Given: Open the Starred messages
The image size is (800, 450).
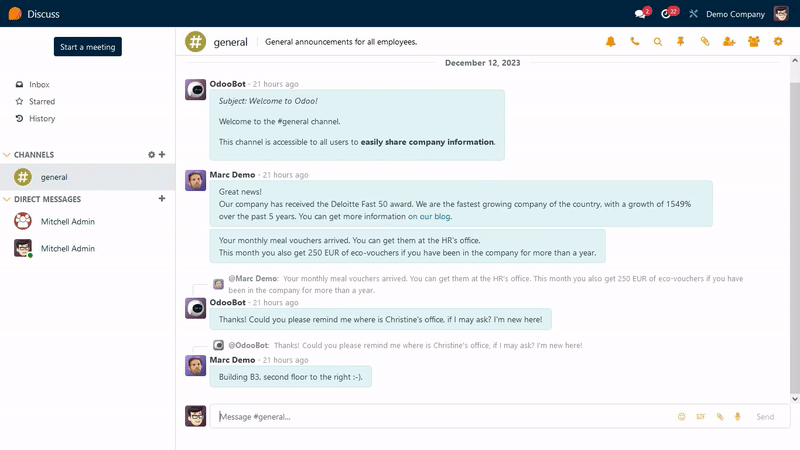Looking at the screenshot, I should click(41, 102).
